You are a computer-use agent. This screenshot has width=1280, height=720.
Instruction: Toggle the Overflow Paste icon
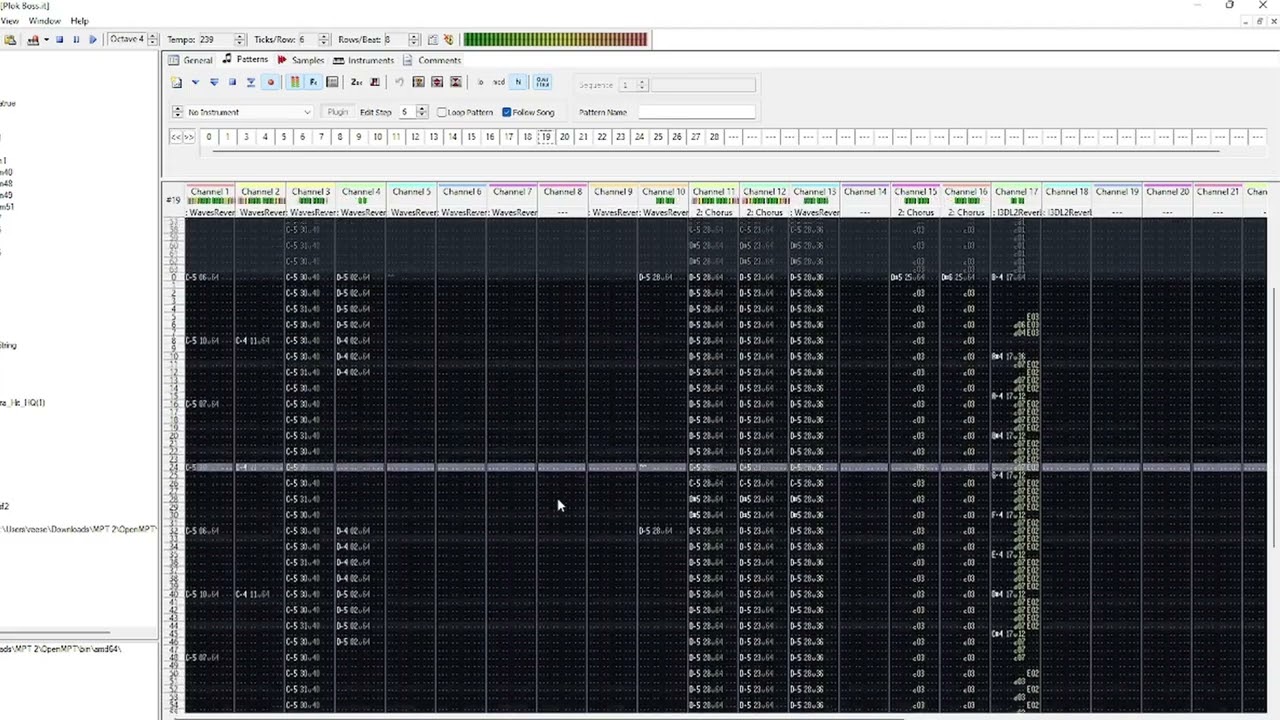pyautogui.click(x=542, y=82)
